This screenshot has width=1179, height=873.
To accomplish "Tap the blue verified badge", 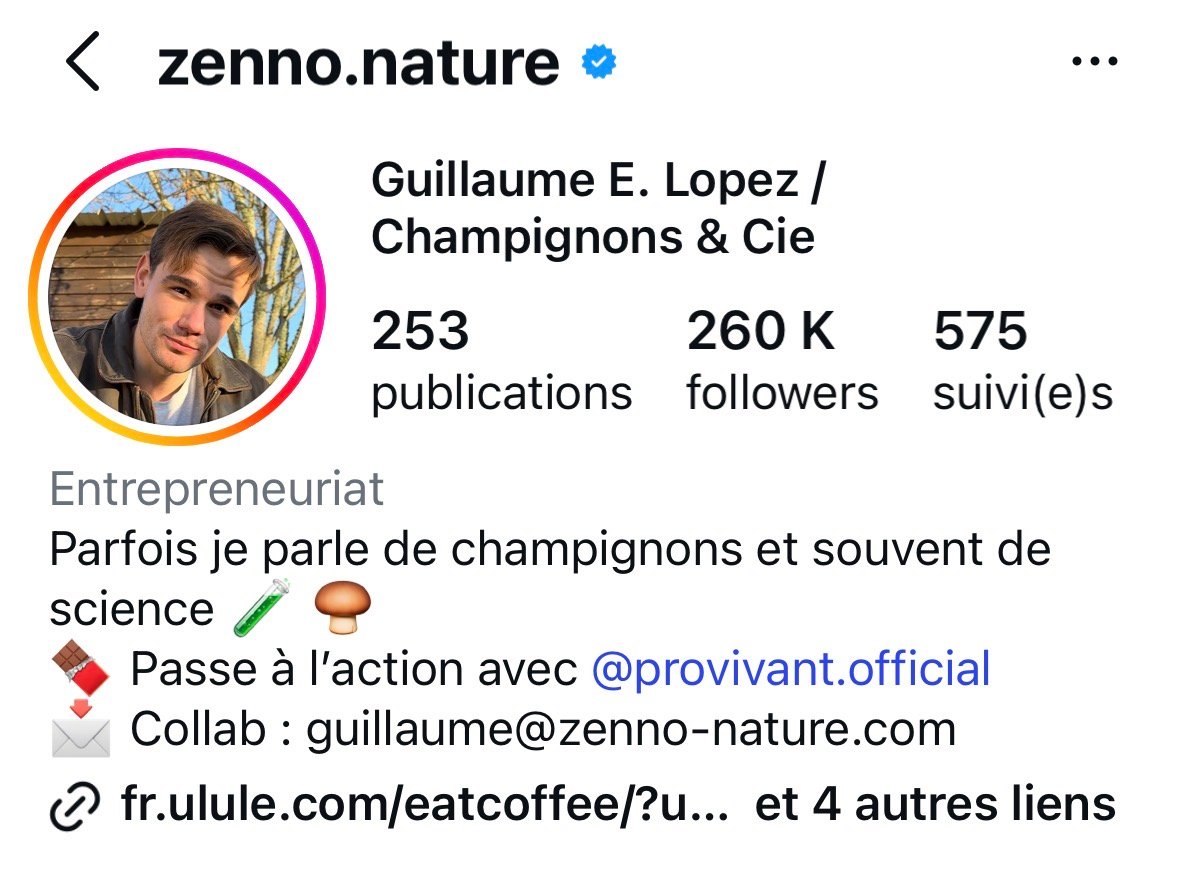I will point(599,62).
